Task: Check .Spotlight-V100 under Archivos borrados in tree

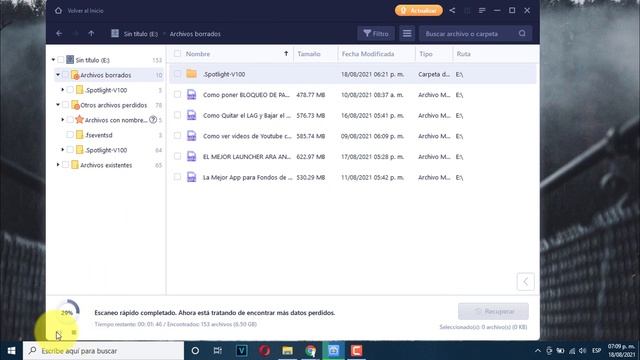Action: (70, 90)
